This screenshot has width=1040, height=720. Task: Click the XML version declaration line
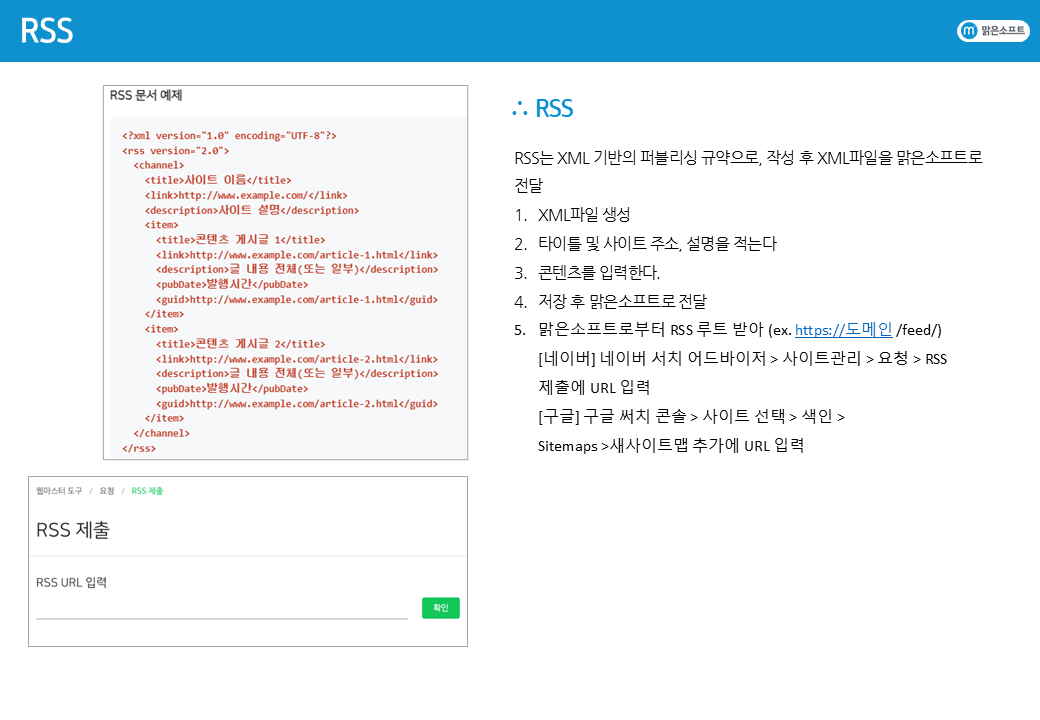click(229, 135)
